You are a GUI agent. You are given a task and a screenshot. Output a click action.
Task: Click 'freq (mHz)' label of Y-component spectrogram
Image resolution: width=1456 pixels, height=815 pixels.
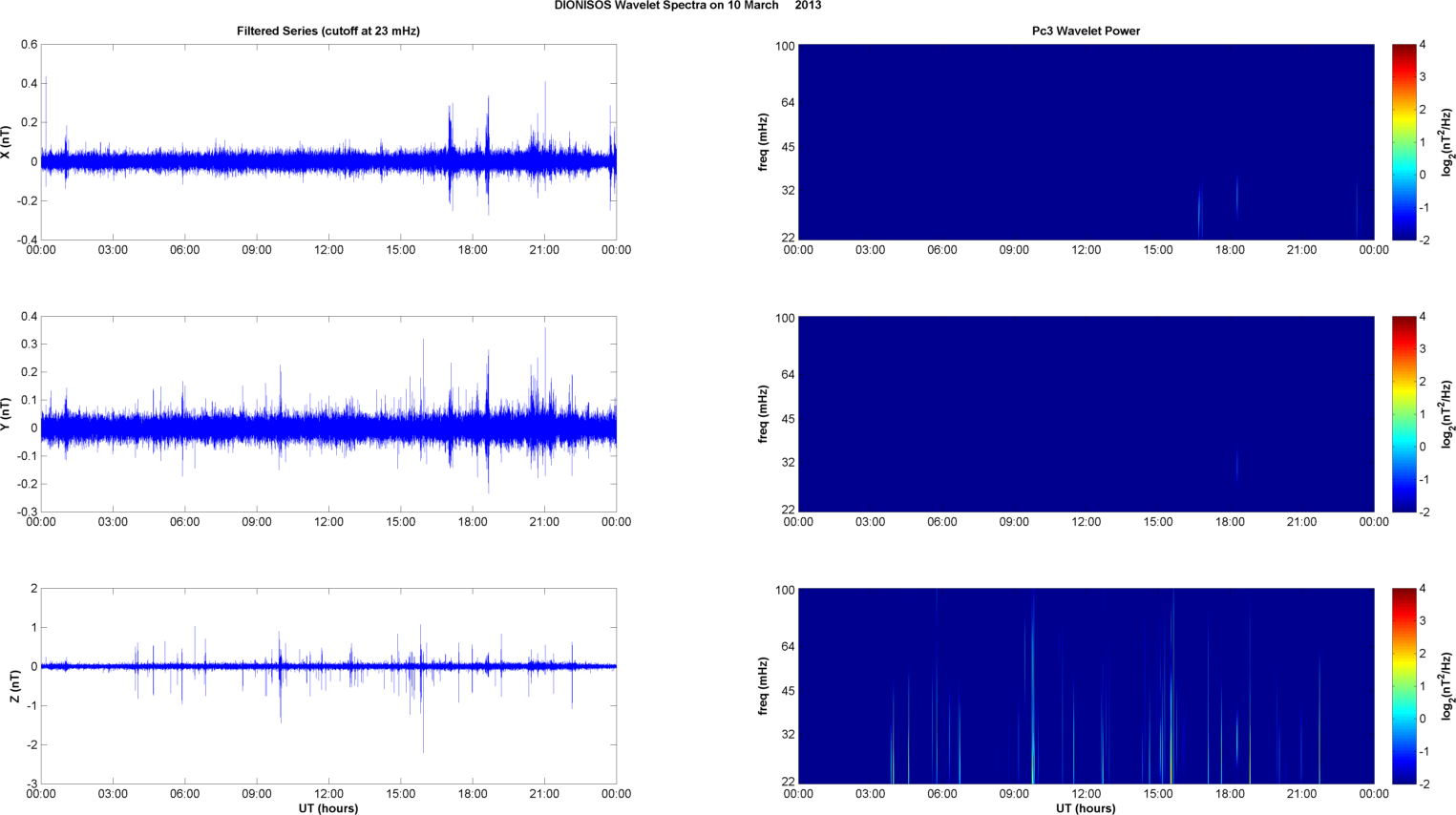pos(764,414)
